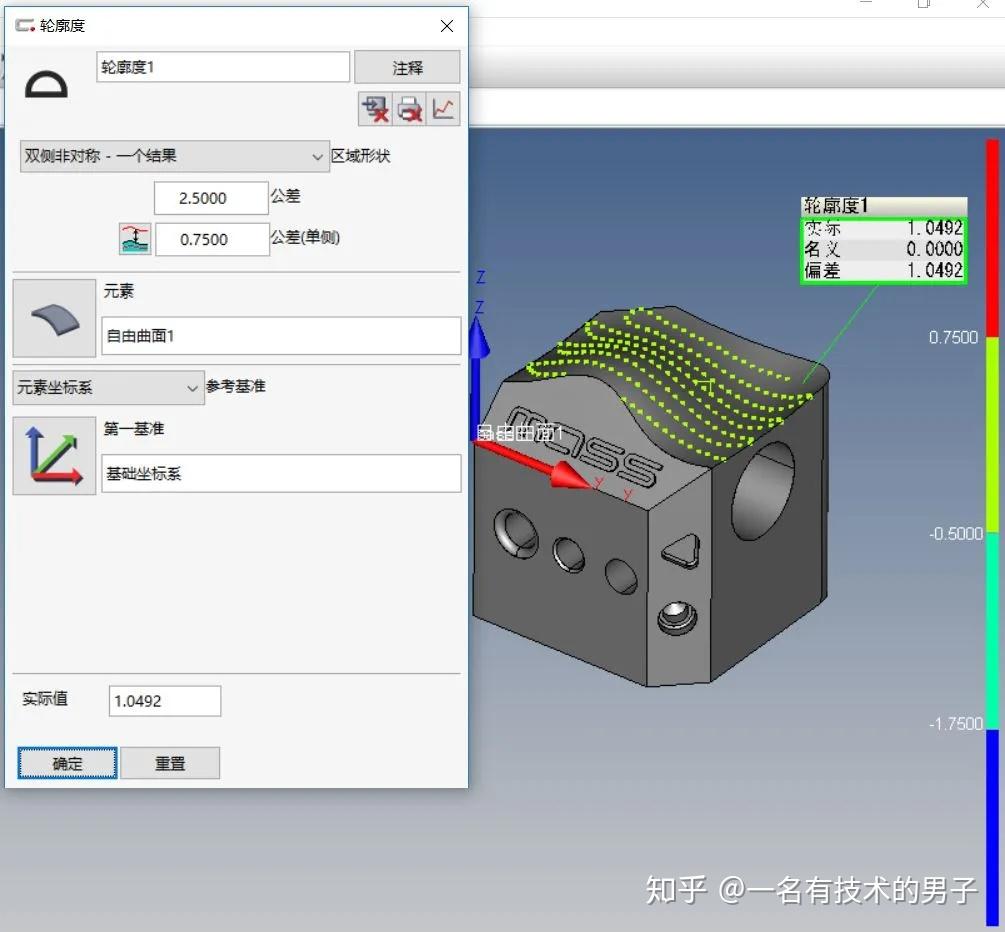Click the 确定 button to confirm

(x=66, y=762)
